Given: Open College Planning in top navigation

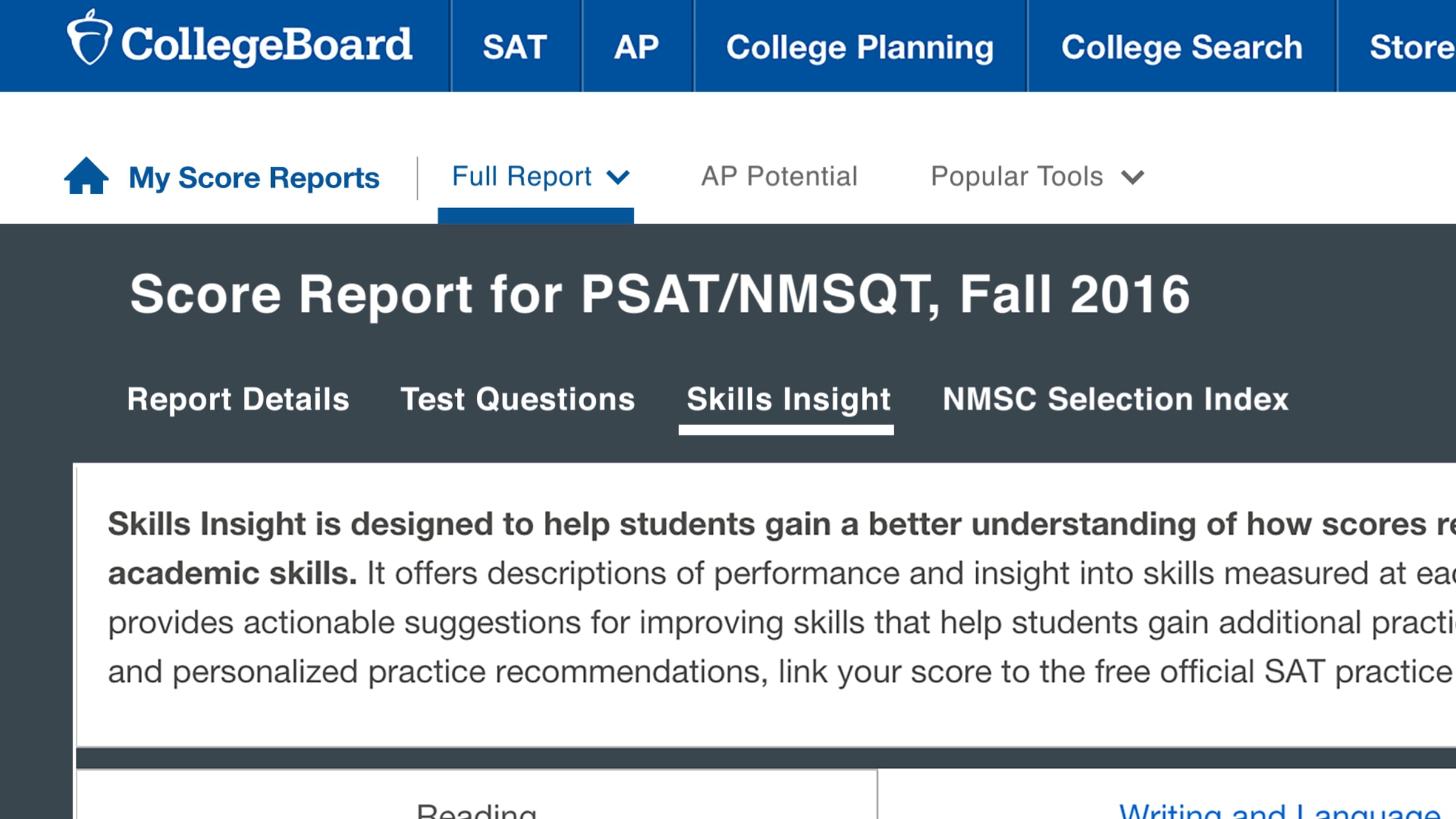Looking at the screenshot, I should pos(860,47).
